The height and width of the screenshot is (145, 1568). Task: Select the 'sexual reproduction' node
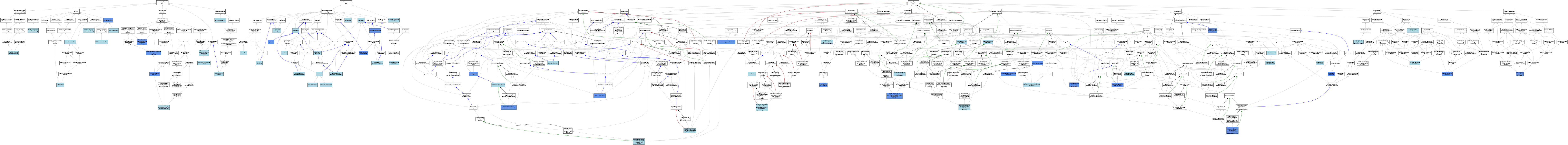[597, 20]
